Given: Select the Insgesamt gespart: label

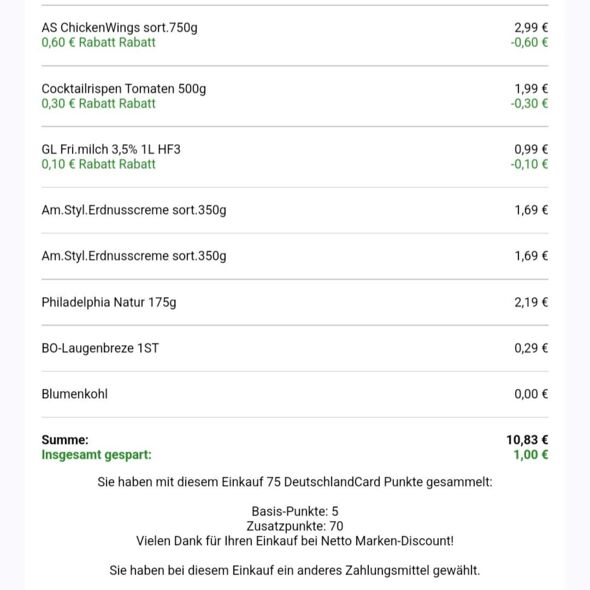Looking at the screenshot, I should point(96,455).
